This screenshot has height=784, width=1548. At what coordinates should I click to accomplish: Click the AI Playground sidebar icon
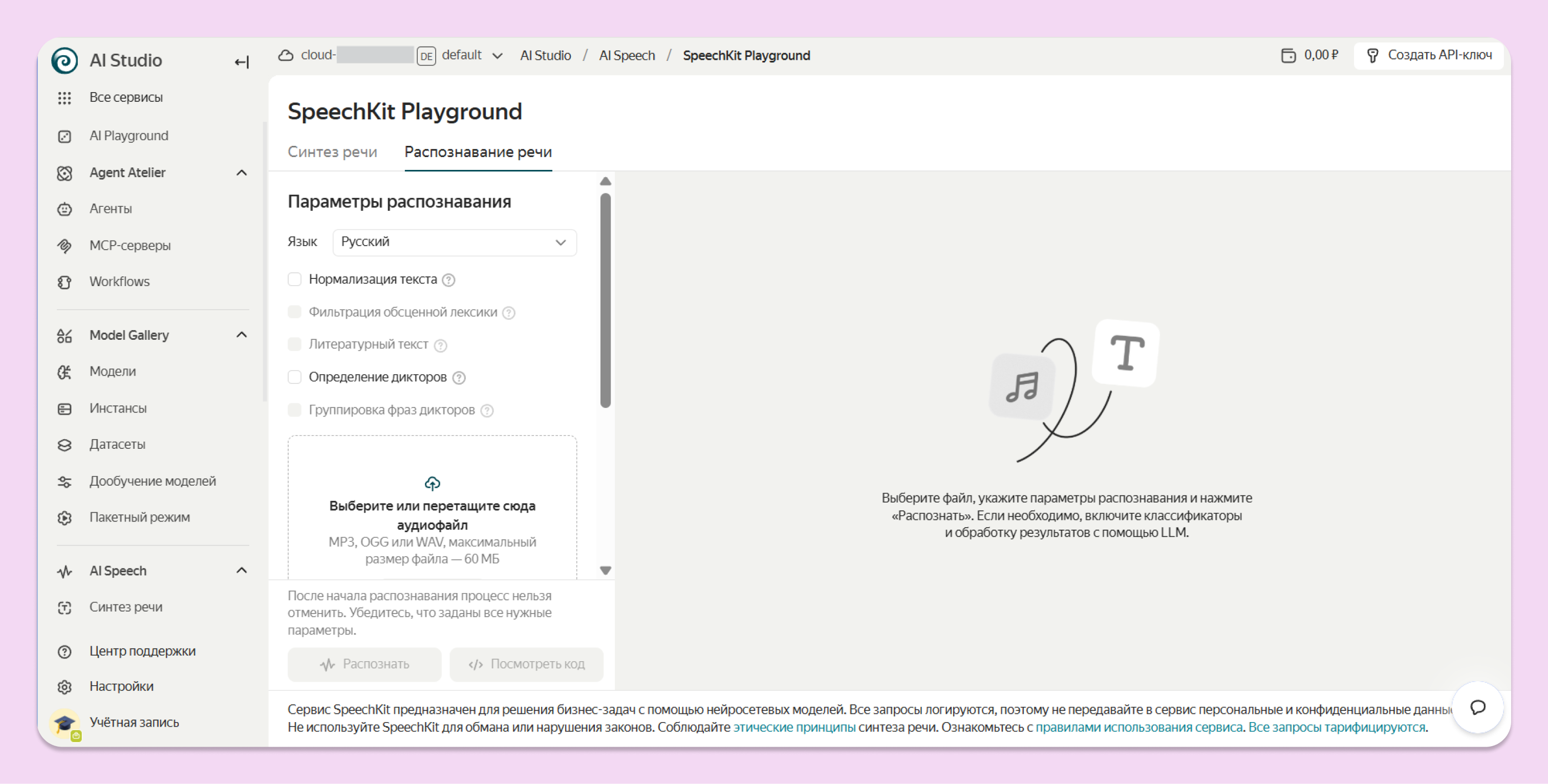click(x=64, y=136)
